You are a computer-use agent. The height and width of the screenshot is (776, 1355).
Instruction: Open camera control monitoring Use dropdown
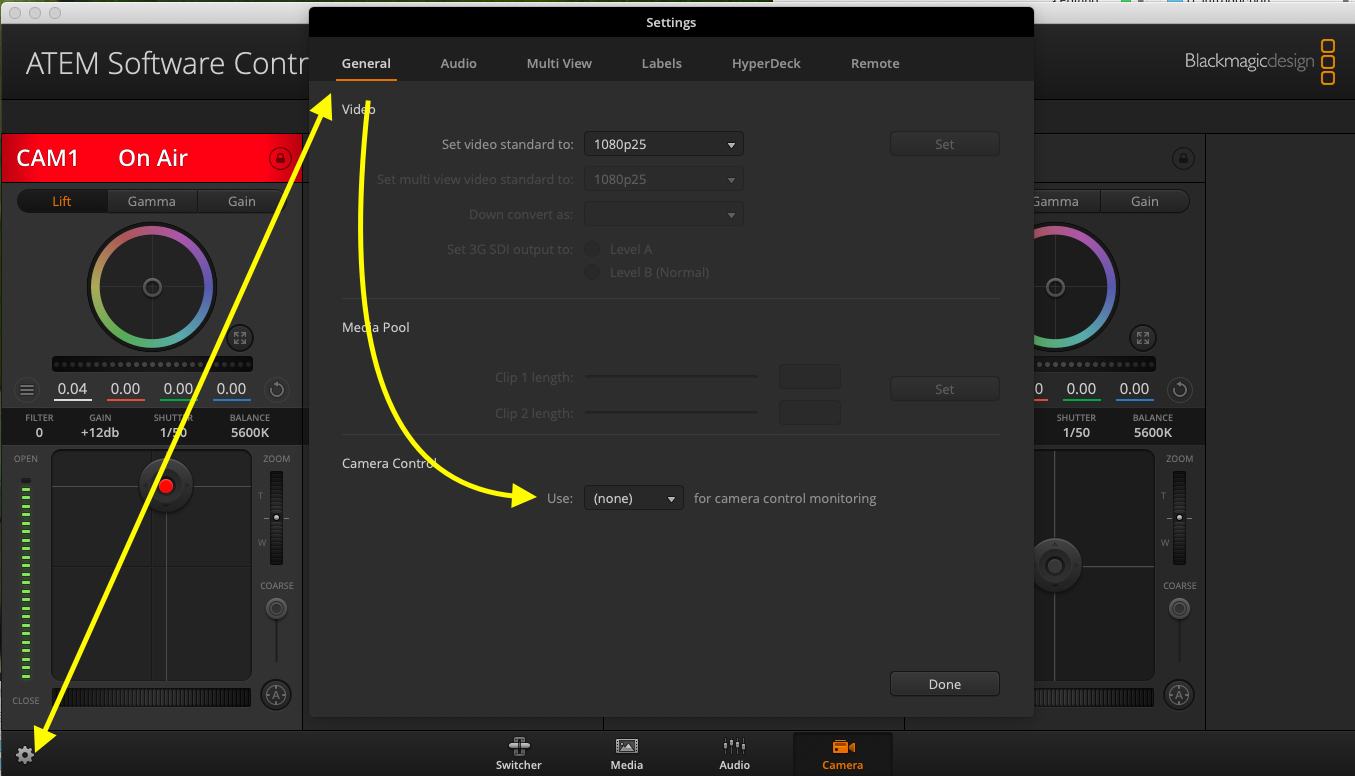point(634,498)
